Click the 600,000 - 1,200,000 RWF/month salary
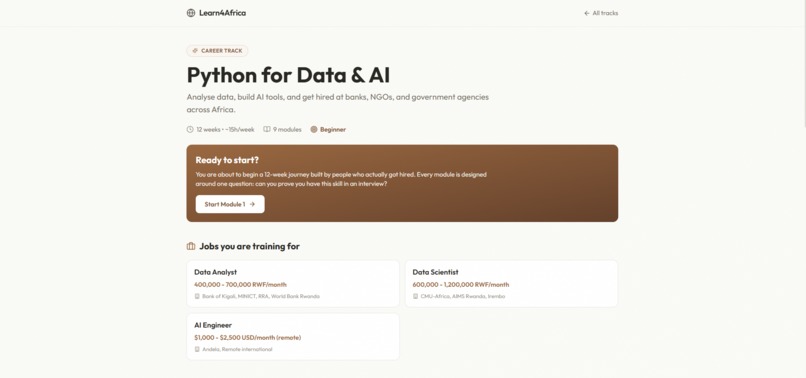The width and height of the screenshot is (806, 378). (461, 284)
